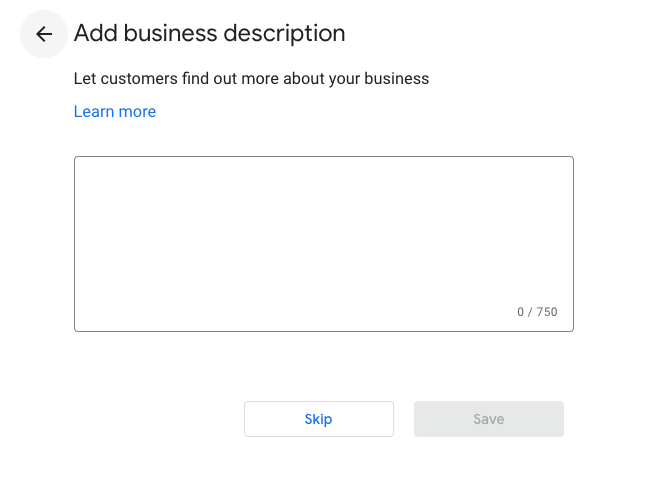
Task: Return to previous step via left arrow
Action: point(44,34)
